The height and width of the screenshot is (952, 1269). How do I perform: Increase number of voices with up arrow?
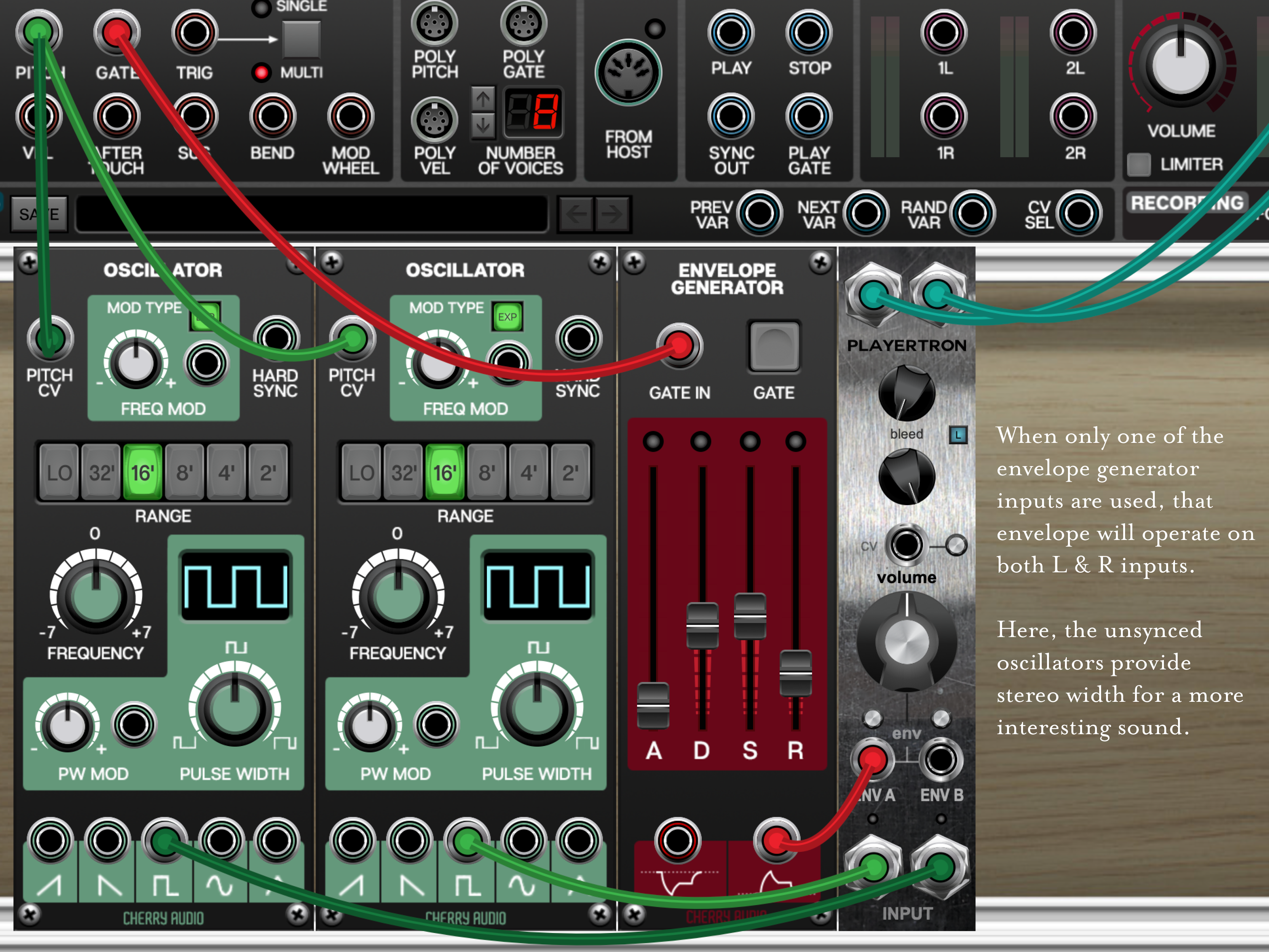[x=483, y=99]
